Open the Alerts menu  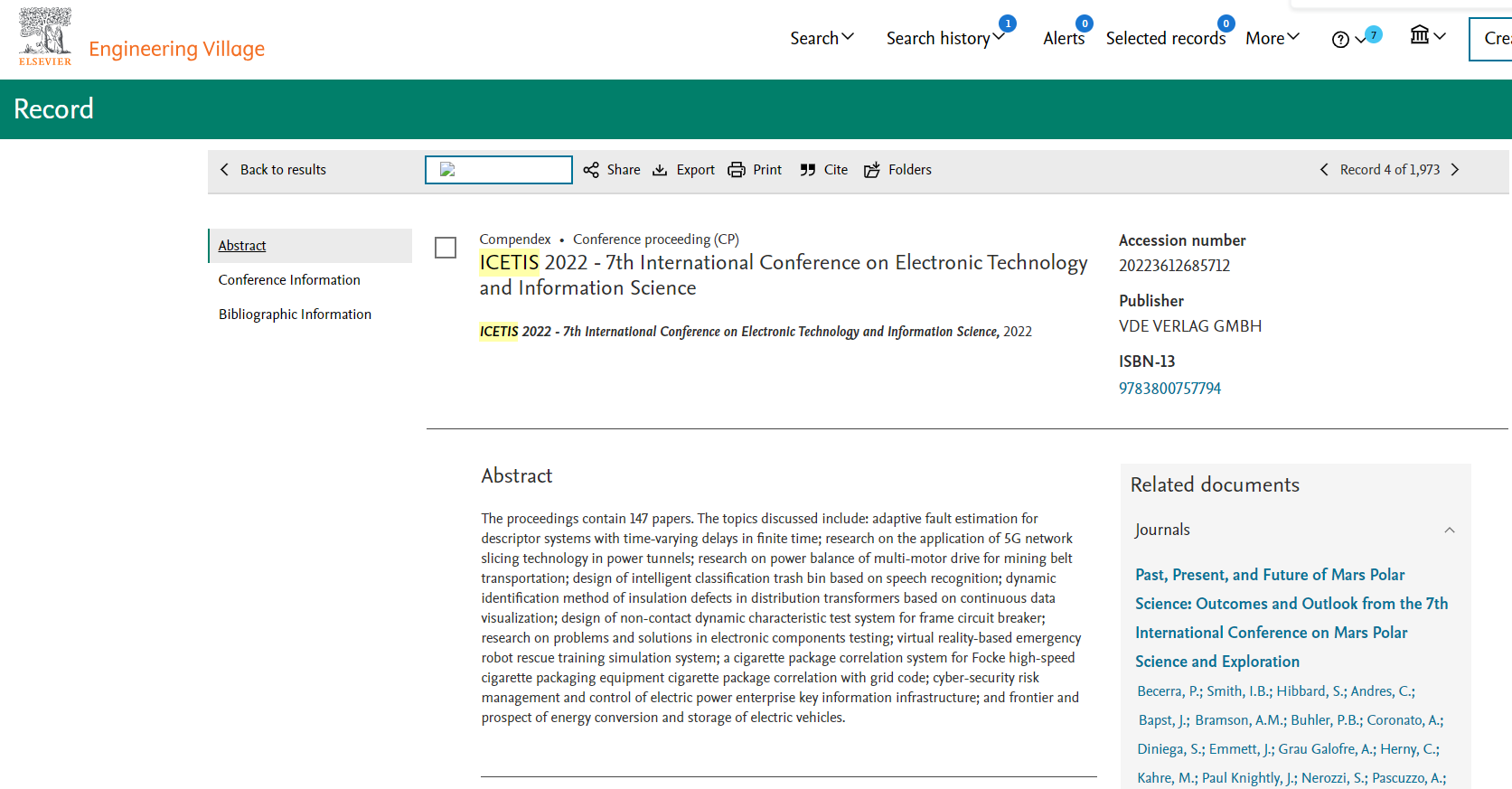click(1064, 38)
